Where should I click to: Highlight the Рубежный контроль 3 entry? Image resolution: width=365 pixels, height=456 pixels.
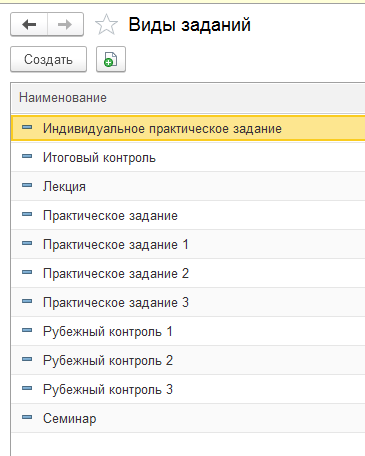[x=188, y=389]
